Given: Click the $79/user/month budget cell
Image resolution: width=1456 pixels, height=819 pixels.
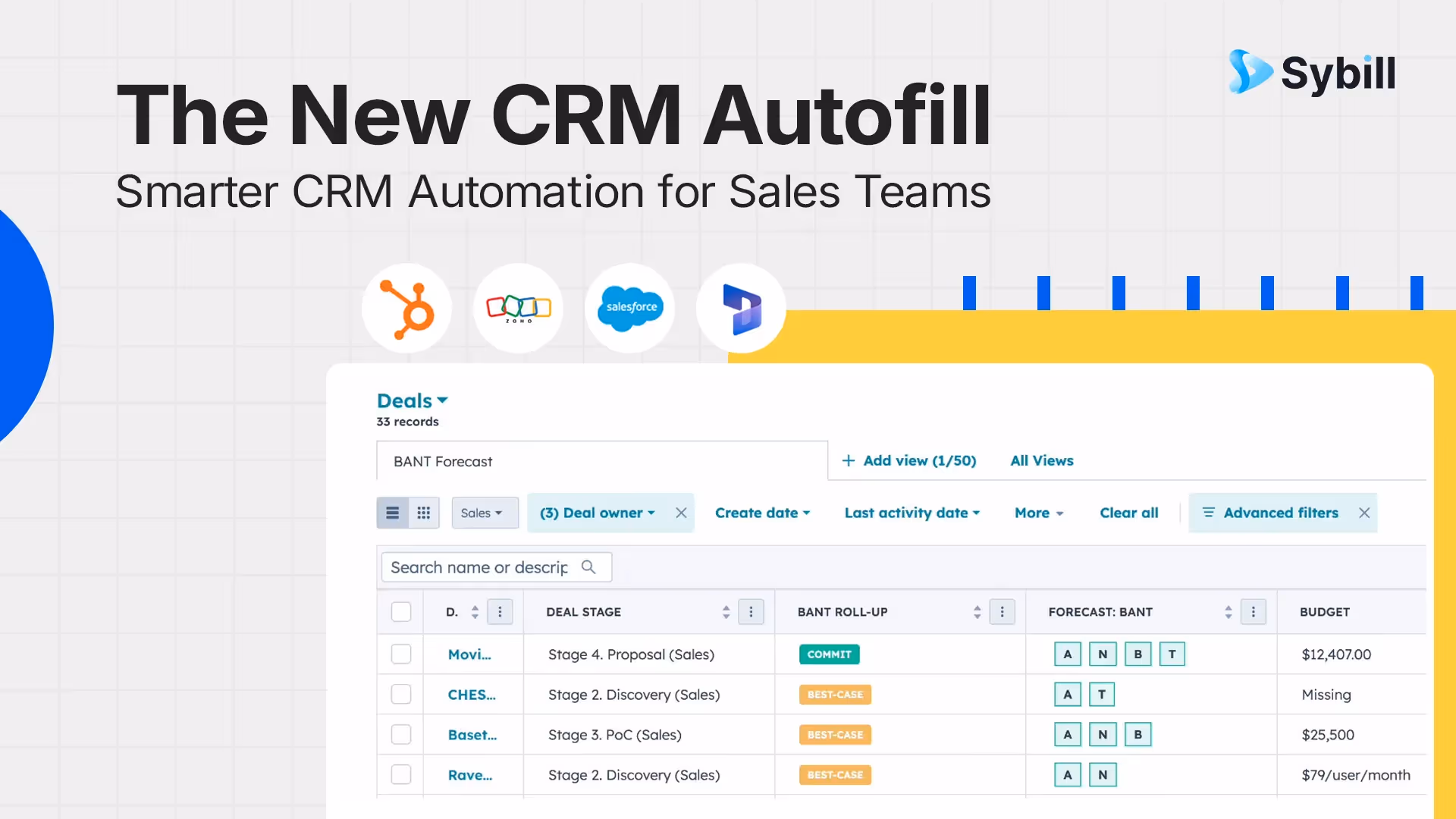Looking at the screenshot, I should point(1356,775).
